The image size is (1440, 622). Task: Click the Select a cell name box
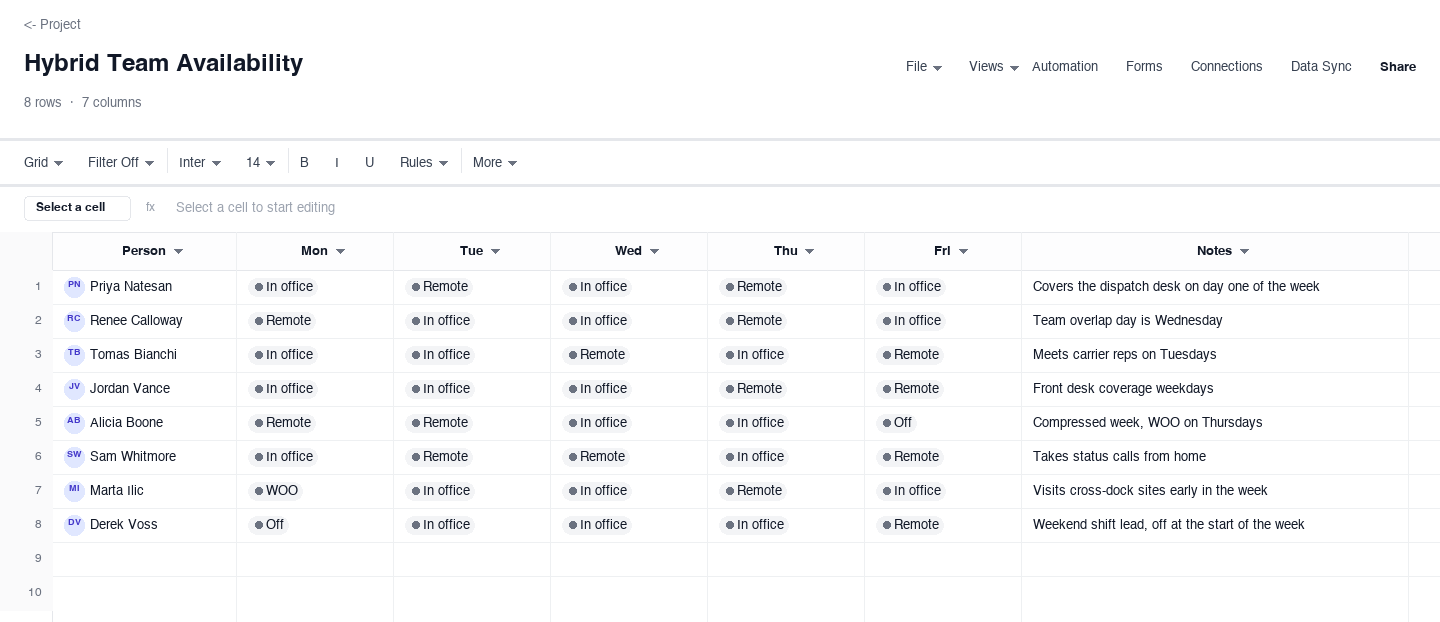[x=77, y=208]
